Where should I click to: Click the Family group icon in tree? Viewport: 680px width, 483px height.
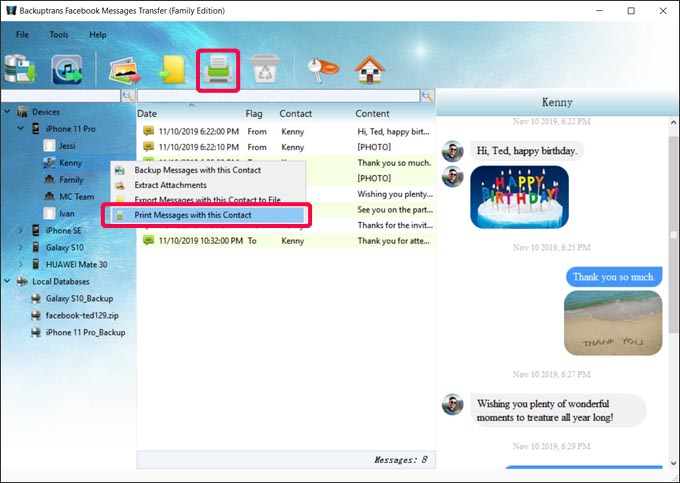coord(49,179)
